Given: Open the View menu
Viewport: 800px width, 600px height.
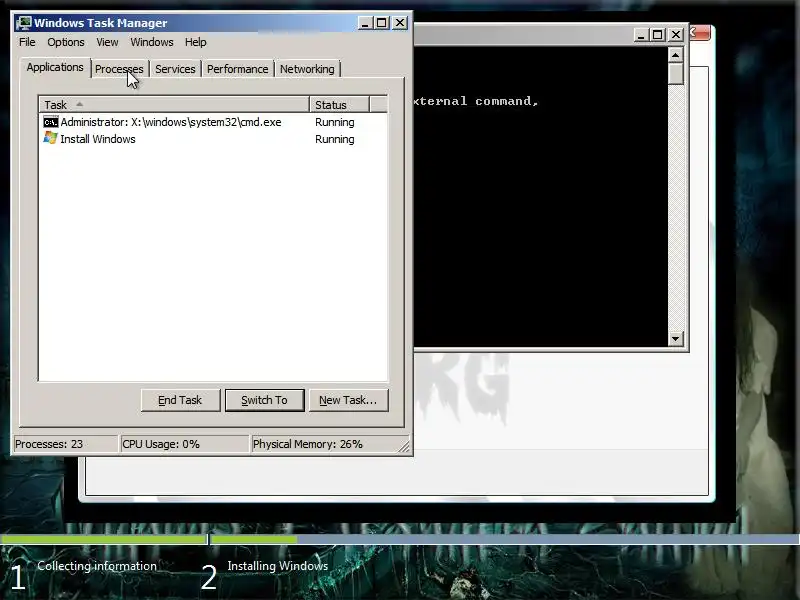Looking at the screenshot, I should click(107, 42).
